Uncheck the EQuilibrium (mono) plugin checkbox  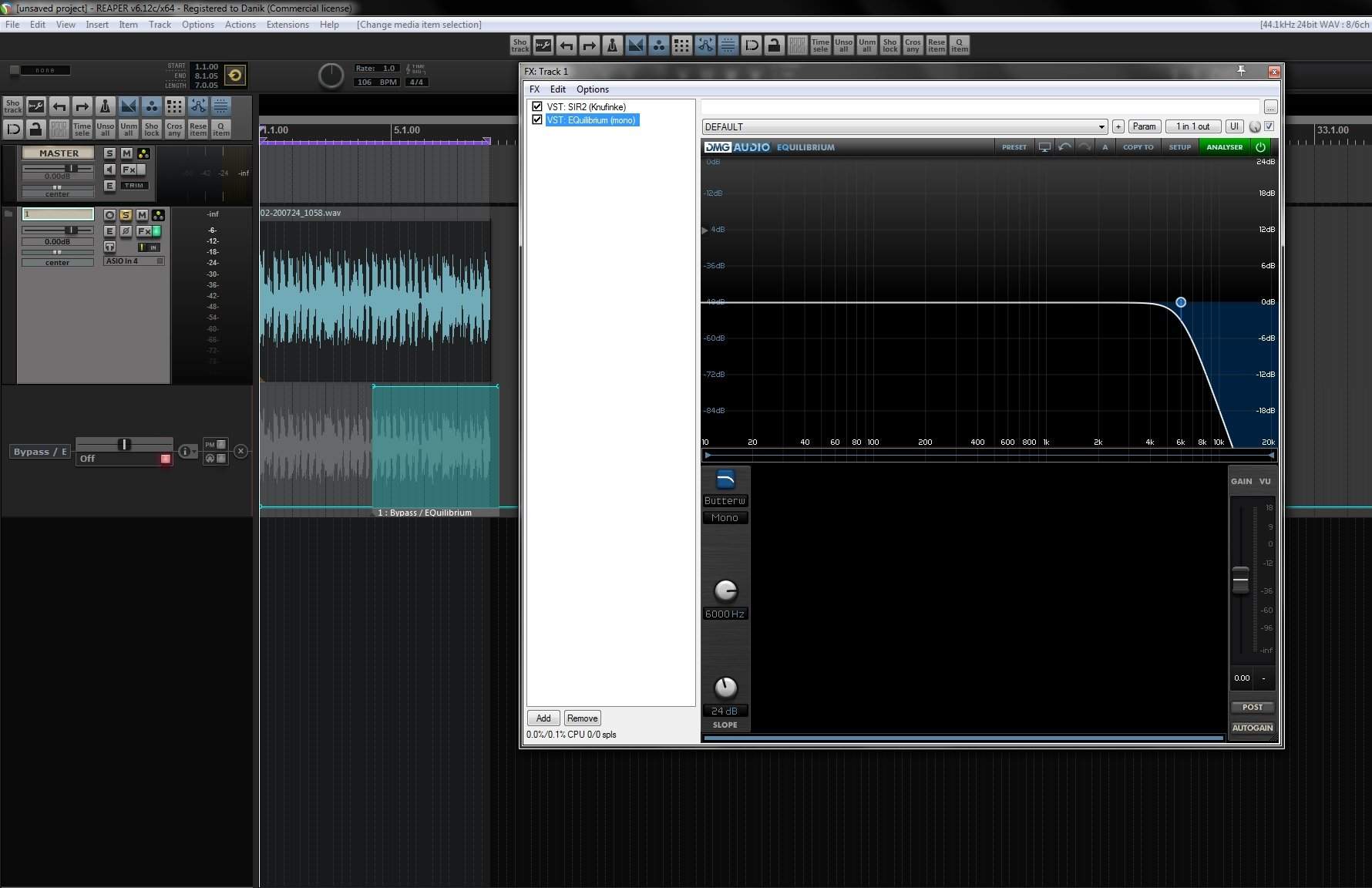537,119
